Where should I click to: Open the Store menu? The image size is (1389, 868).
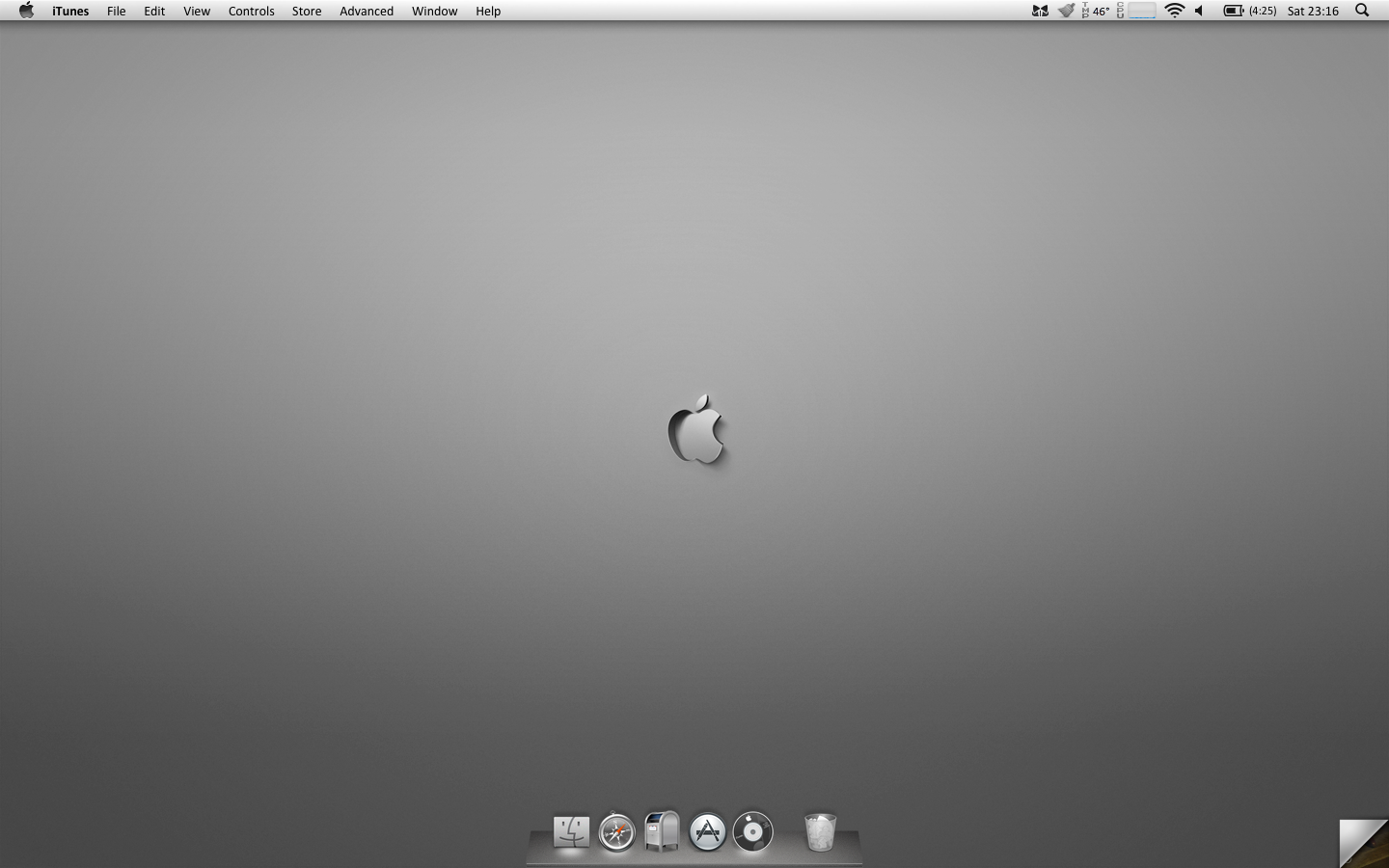(x=307, y=11)
